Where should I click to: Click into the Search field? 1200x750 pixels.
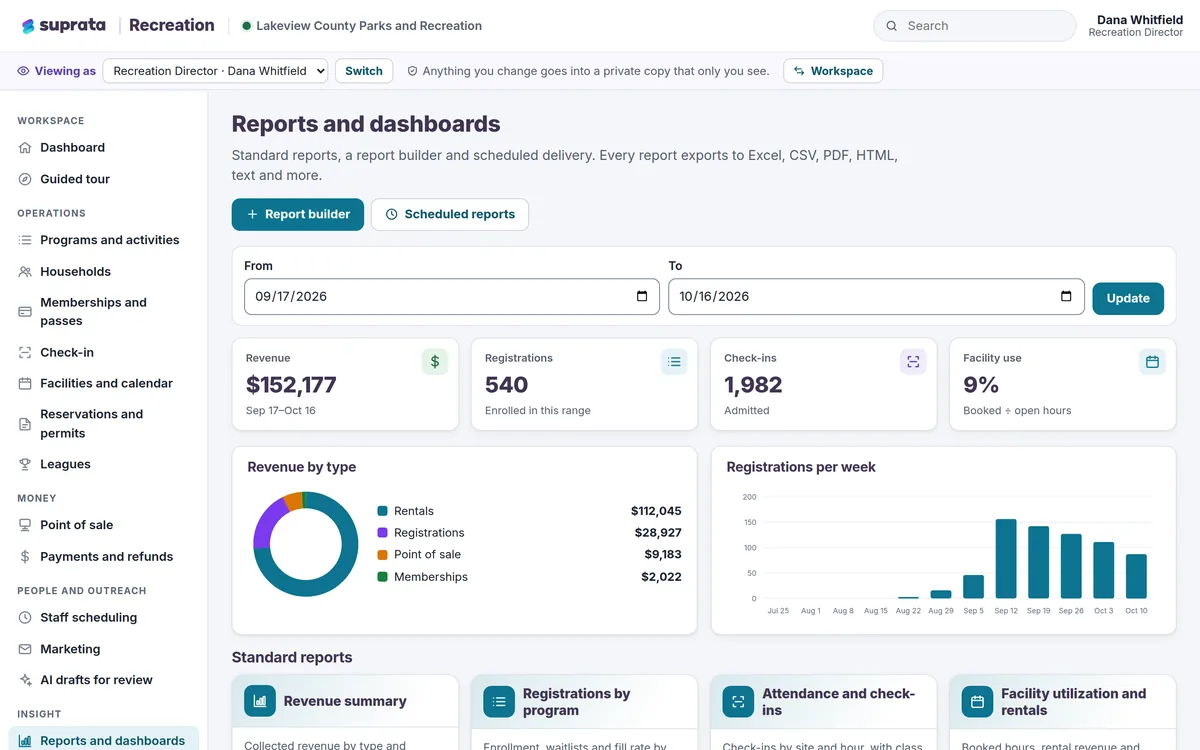[975, 26]
